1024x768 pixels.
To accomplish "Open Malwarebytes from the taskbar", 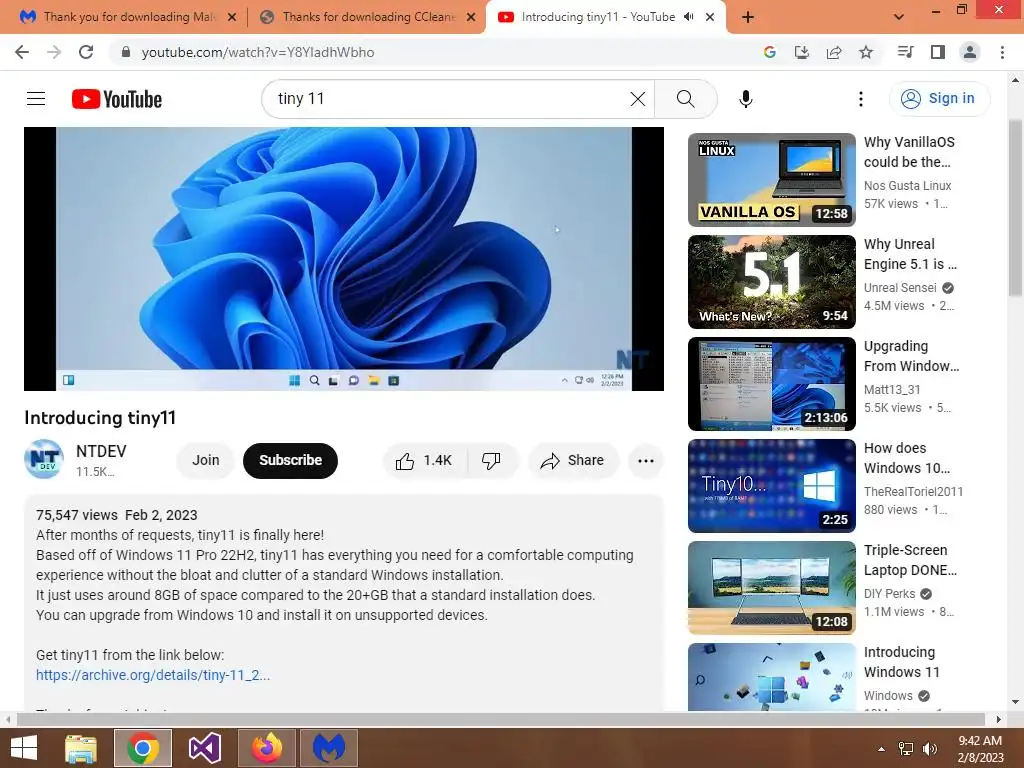I will click(328, 748).
